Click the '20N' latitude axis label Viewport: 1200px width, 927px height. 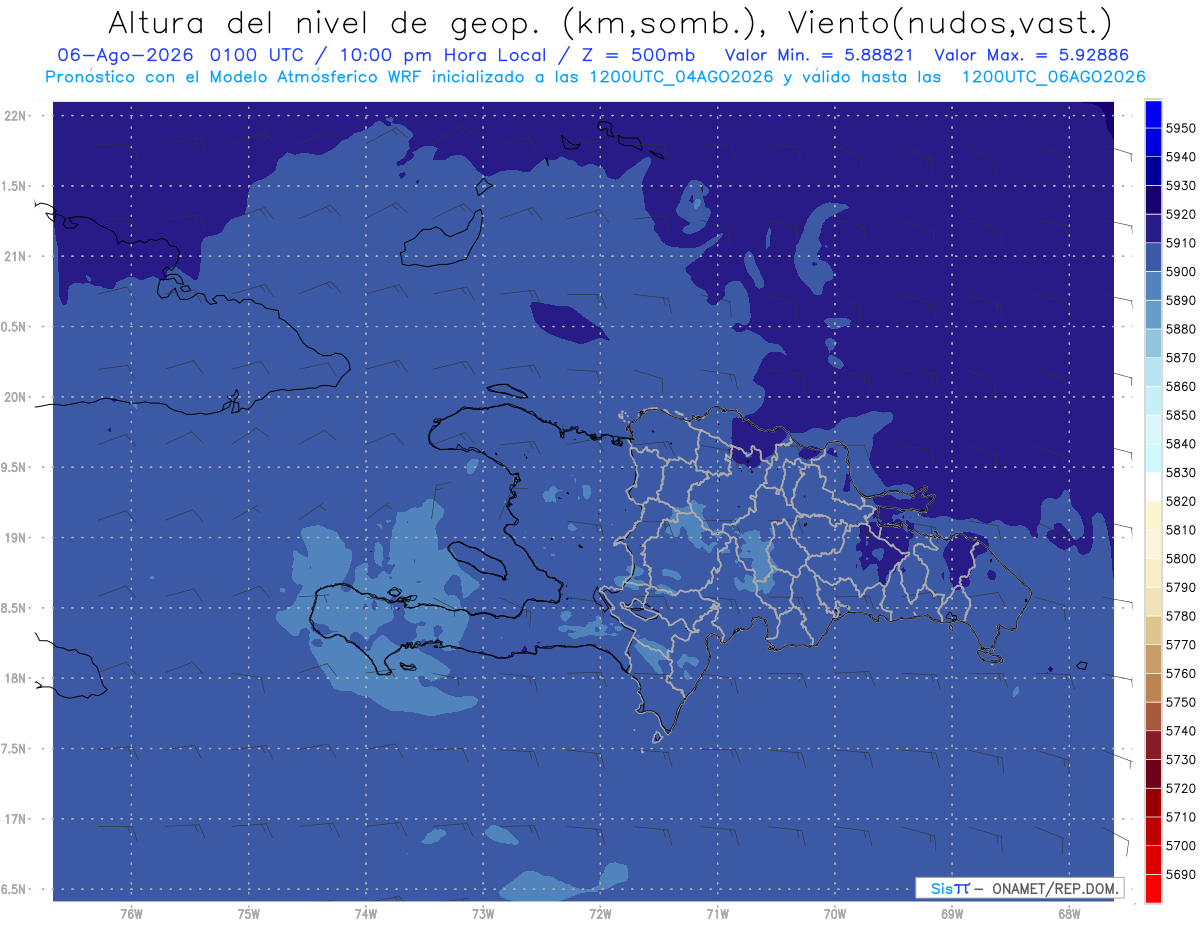16,397
